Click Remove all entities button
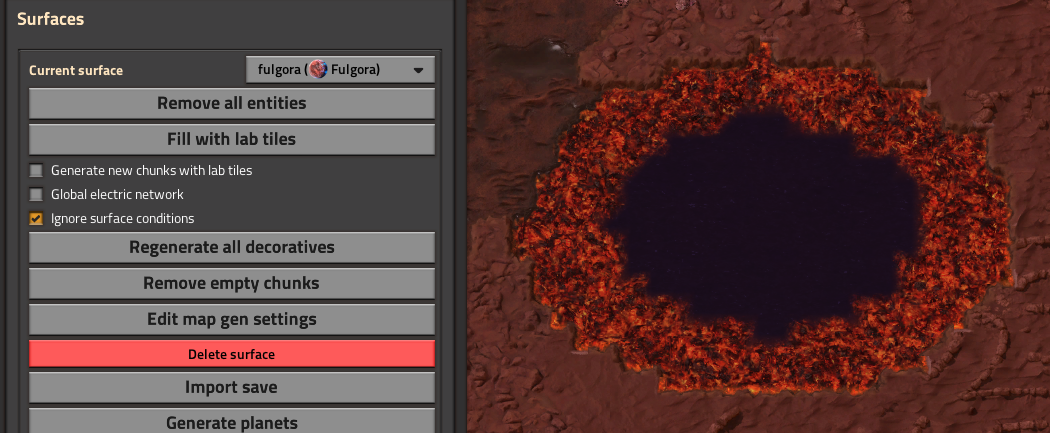The width and height of the screenshot is (1050, 433). (232, 103)
